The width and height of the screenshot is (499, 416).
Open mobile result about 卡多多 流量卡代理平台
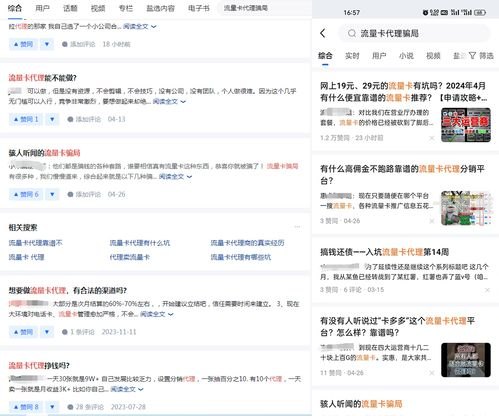tap(397, 327)
